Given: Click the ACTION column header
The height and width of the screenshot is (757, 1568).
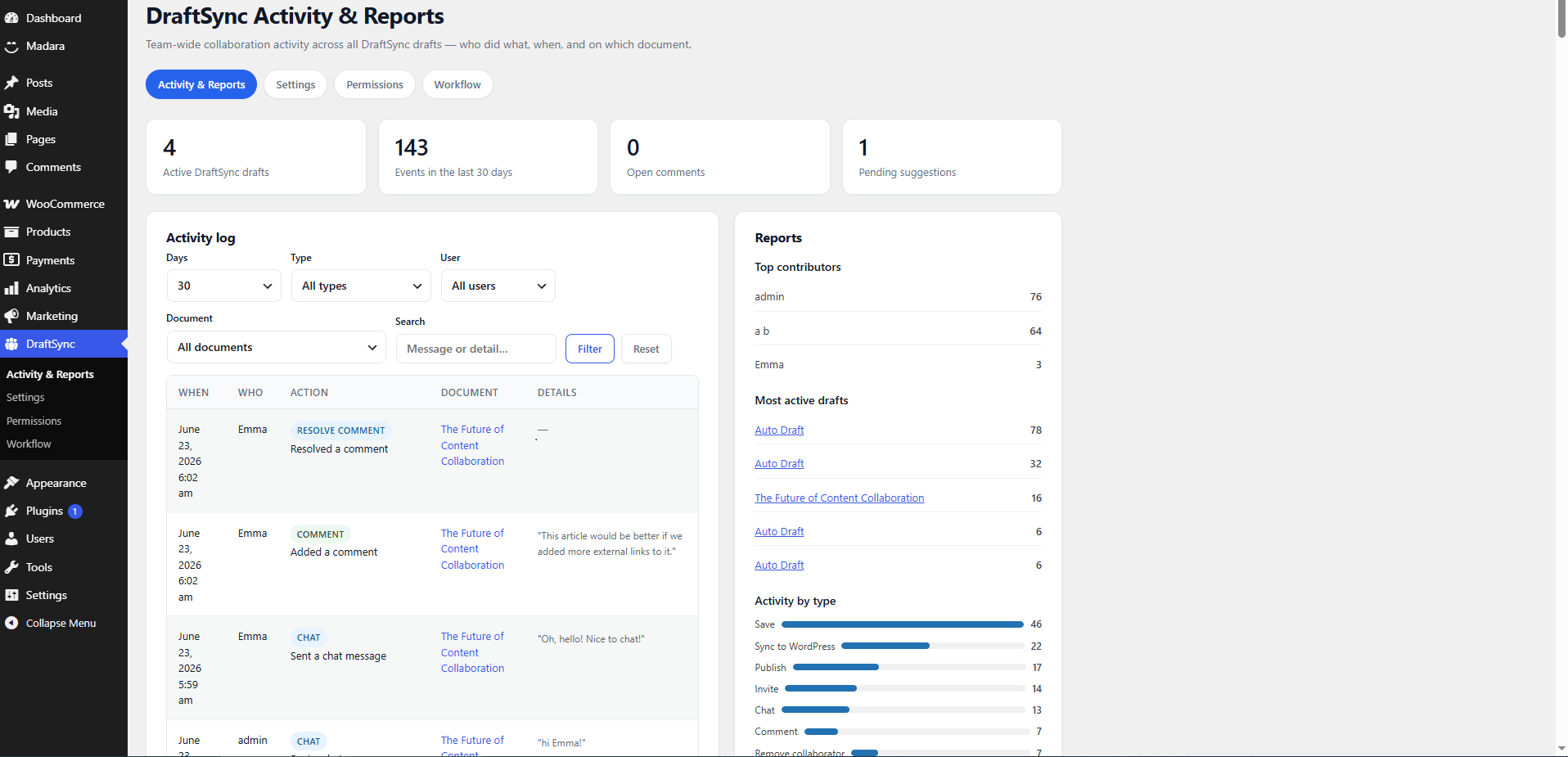Looking at the screenshot, I should point(309,393).
